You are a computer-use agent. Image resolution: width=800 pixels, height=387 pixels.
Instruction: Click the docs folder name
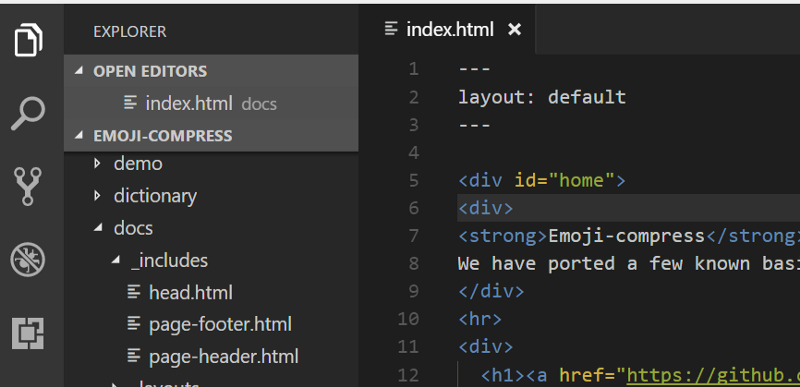tap(133, 228)
